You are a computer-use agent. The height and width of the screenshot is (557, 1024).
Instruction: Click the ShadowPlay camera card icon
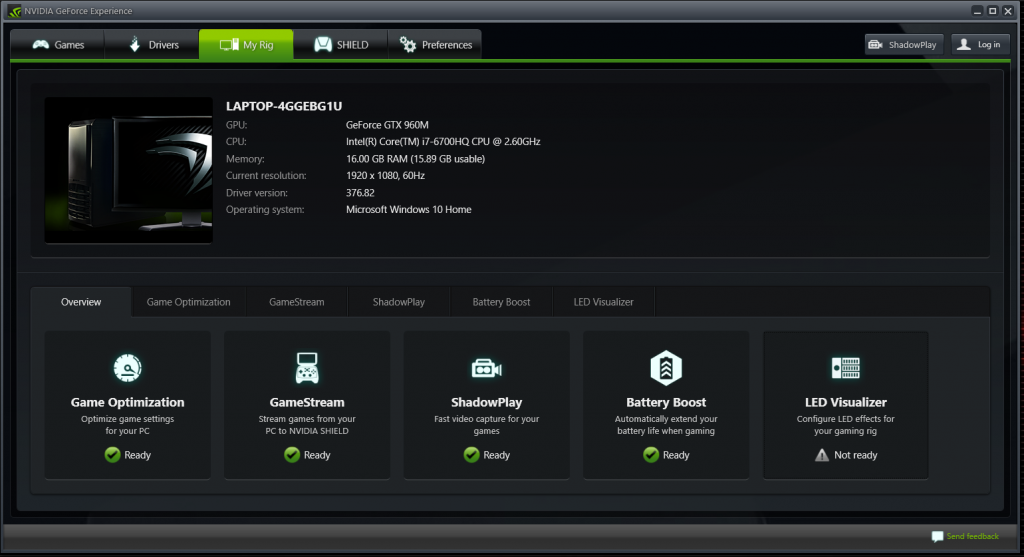coord(487,368)
